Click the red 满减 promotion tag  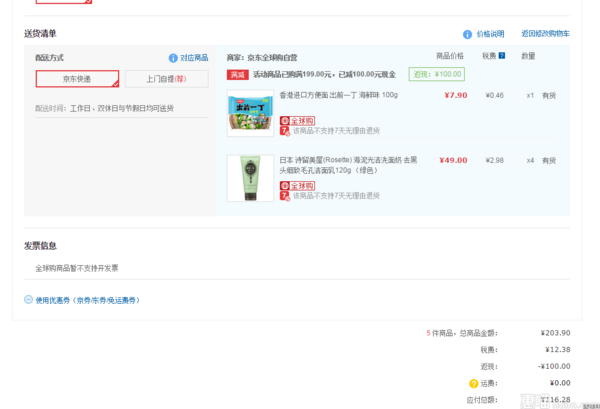click(238, 75)
